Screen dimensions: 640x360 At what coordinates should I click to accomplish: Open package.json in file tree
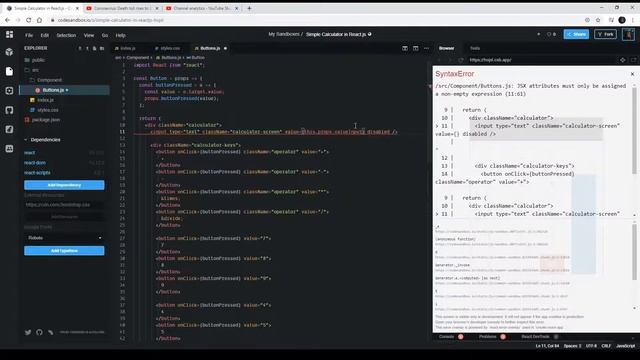pos(45,120)
